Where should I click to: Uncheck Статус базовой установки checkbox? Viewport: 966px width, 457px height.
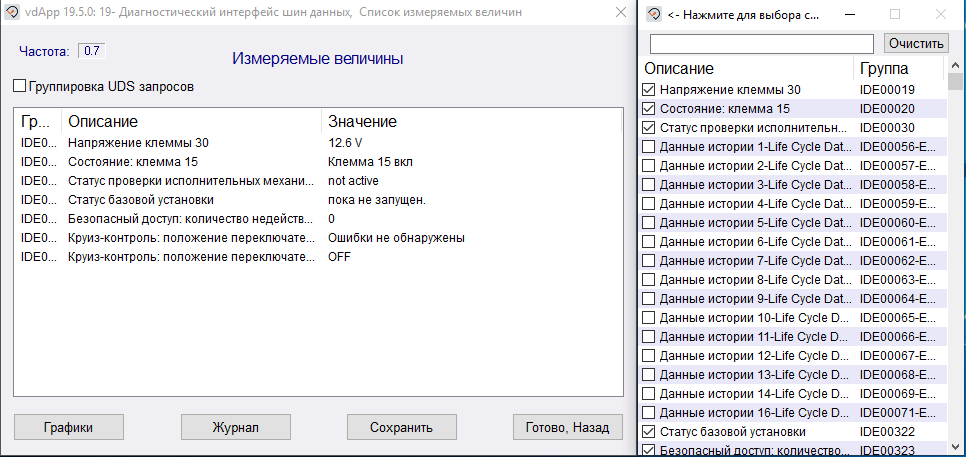tap(648, 432)
